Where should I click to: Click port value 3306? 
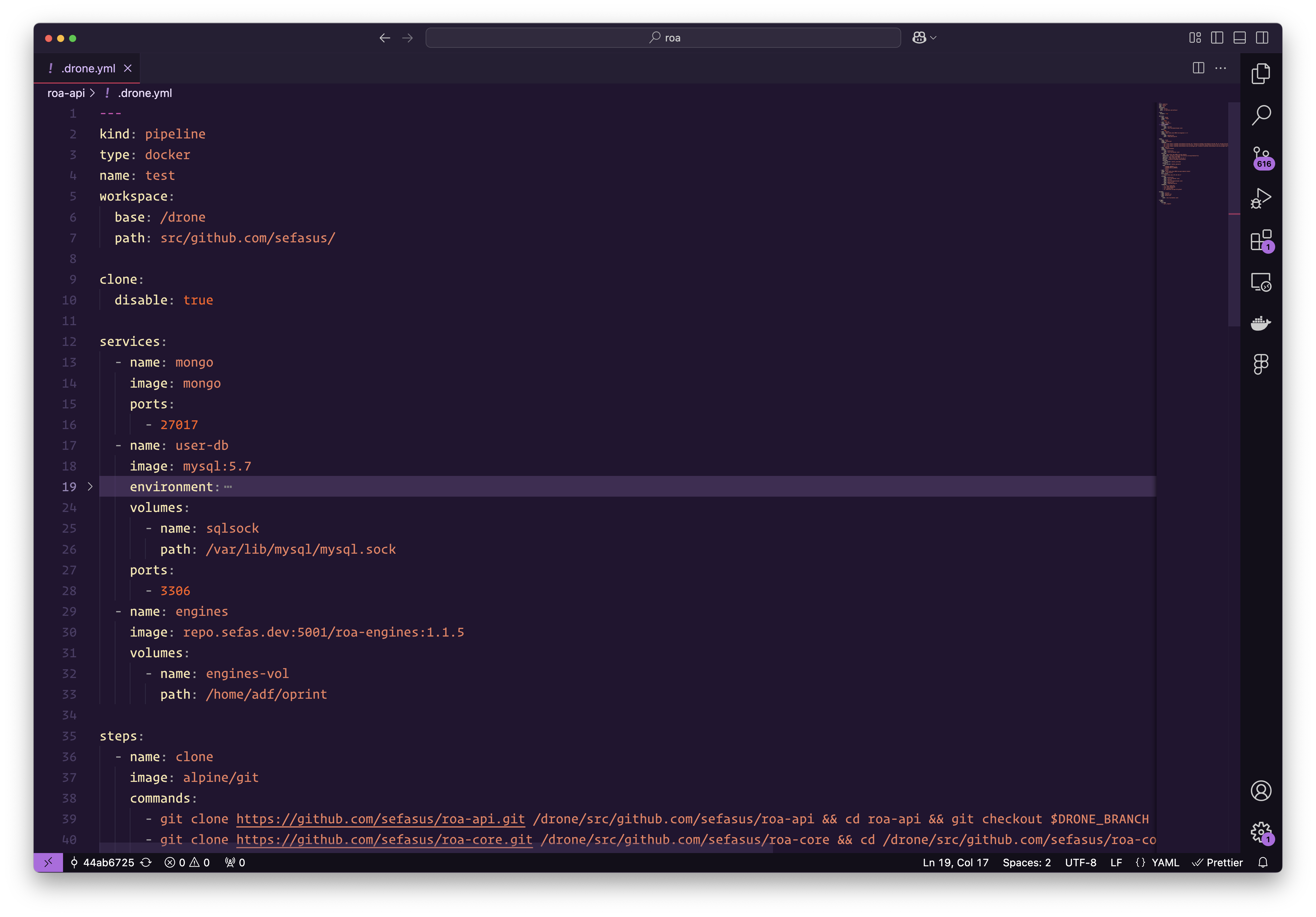coord(175,591)
